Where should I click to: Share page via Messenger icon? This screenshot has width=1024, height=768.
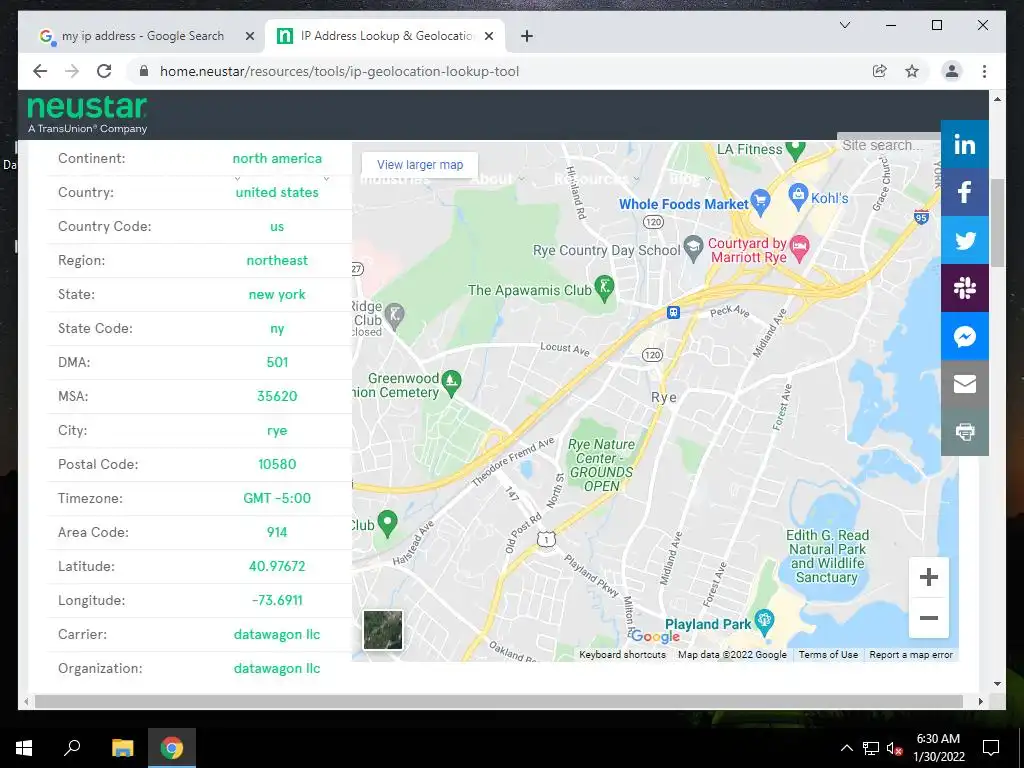click(965, 336)
